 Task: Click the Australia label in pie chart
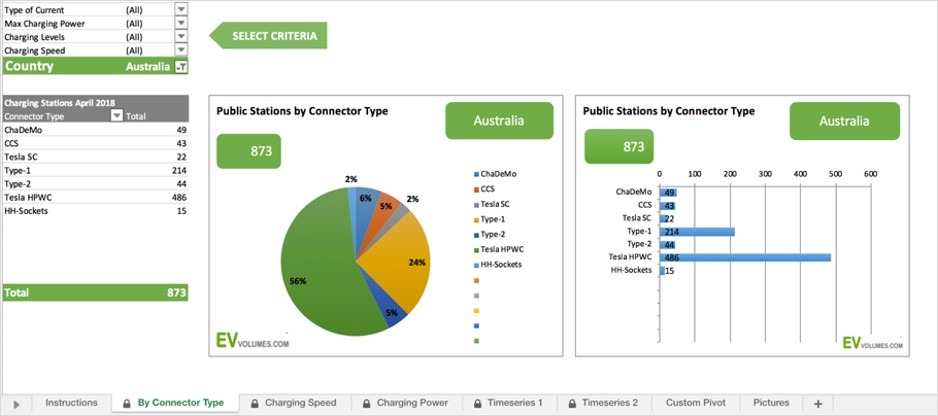point(498,121)
